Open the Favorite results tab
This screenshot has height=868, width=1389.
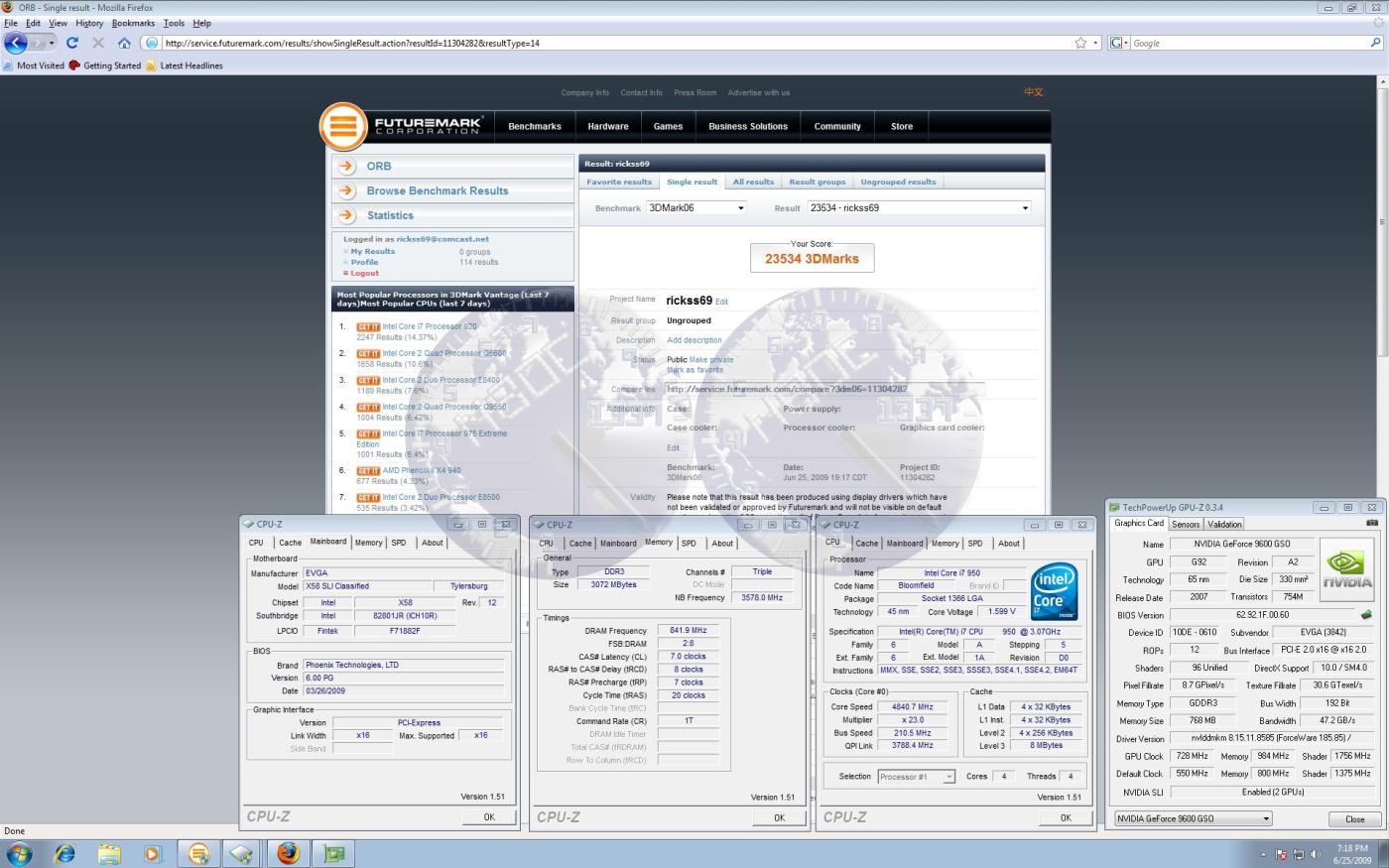(x=619, y=183)
